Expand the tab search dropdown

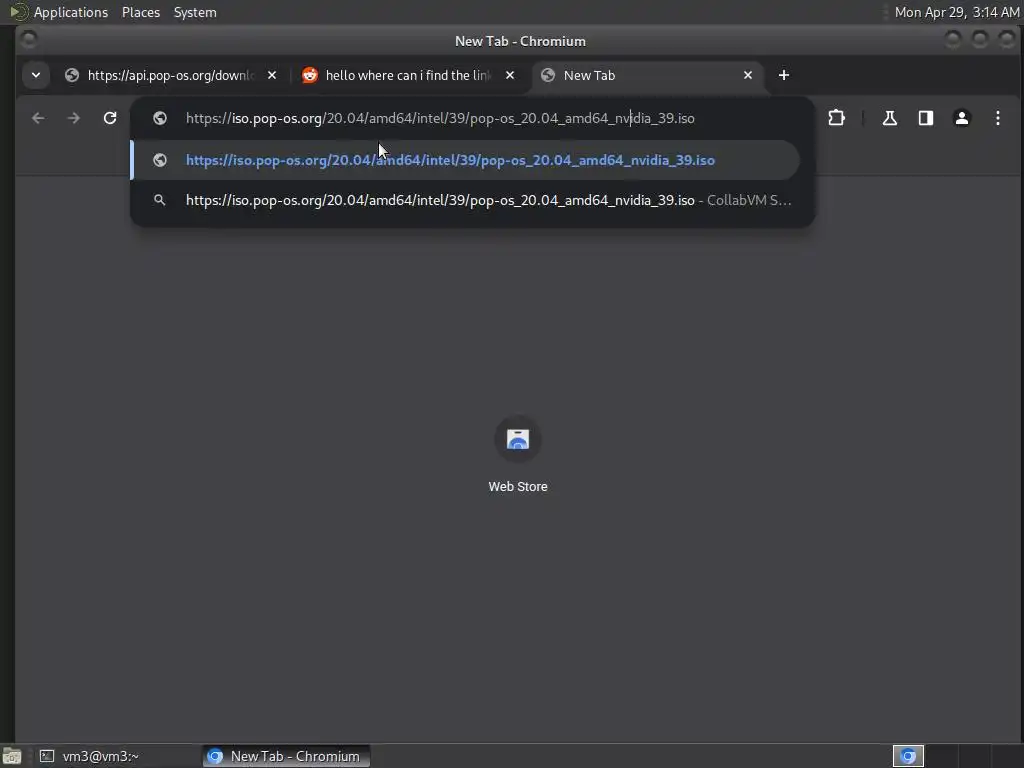(x=36, y=75)
